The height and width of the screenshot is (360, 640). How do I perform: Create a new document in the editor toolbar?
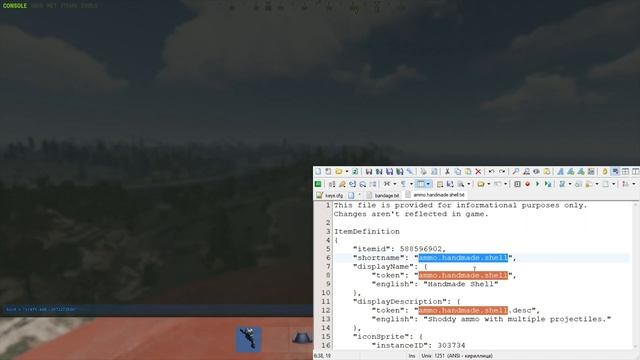(x=318, y=171)
